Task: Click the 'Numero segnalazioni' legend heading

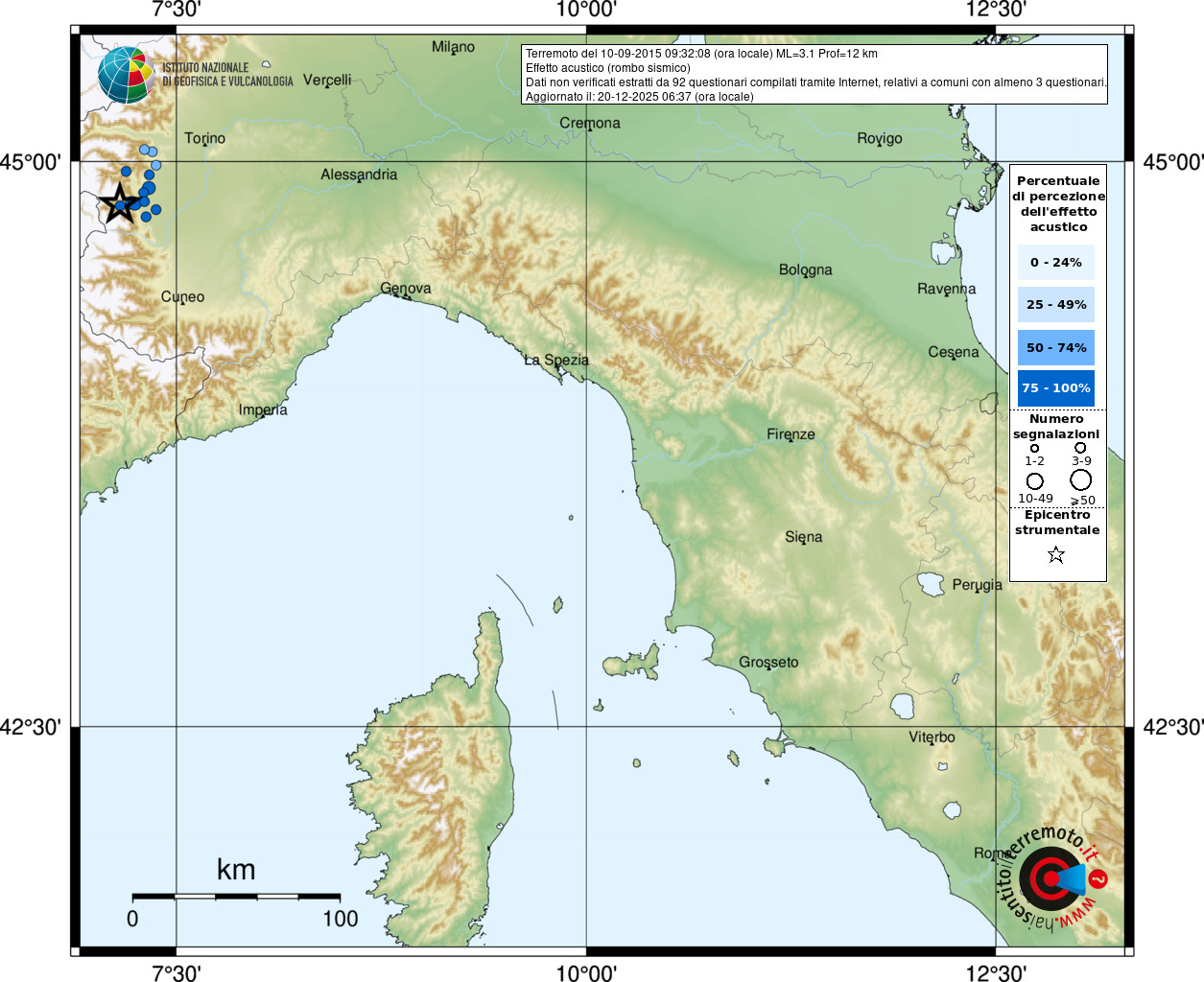Action: point(1056,427)
